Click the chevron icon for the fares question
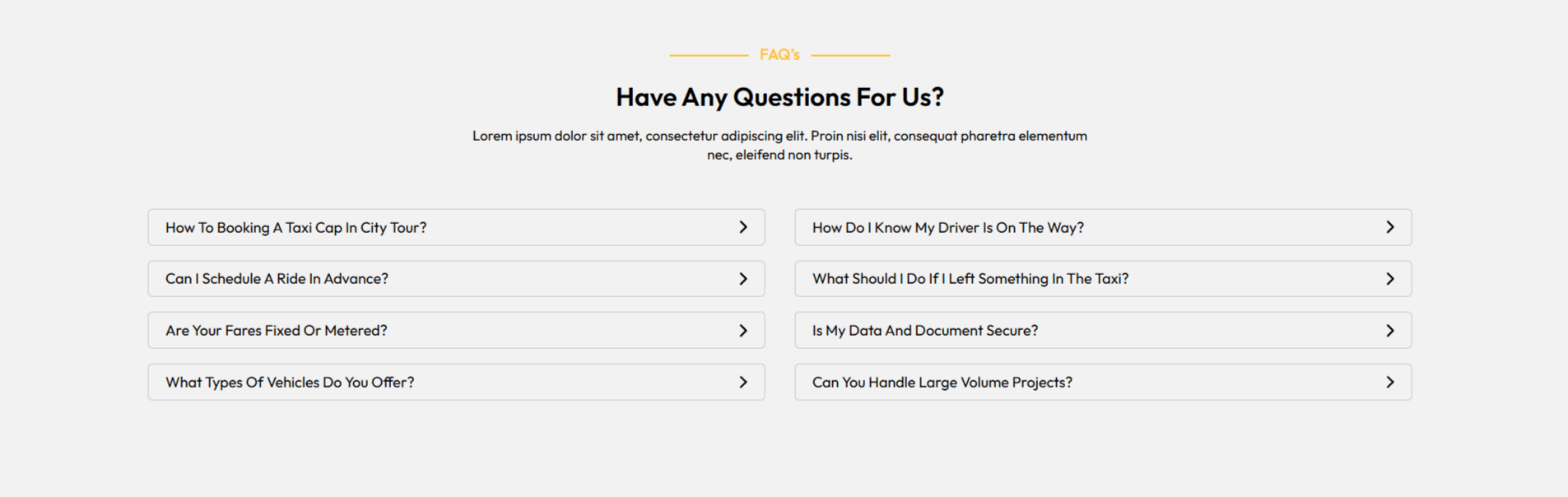This screenshot has width=1568, height=497. coord(743,331)
